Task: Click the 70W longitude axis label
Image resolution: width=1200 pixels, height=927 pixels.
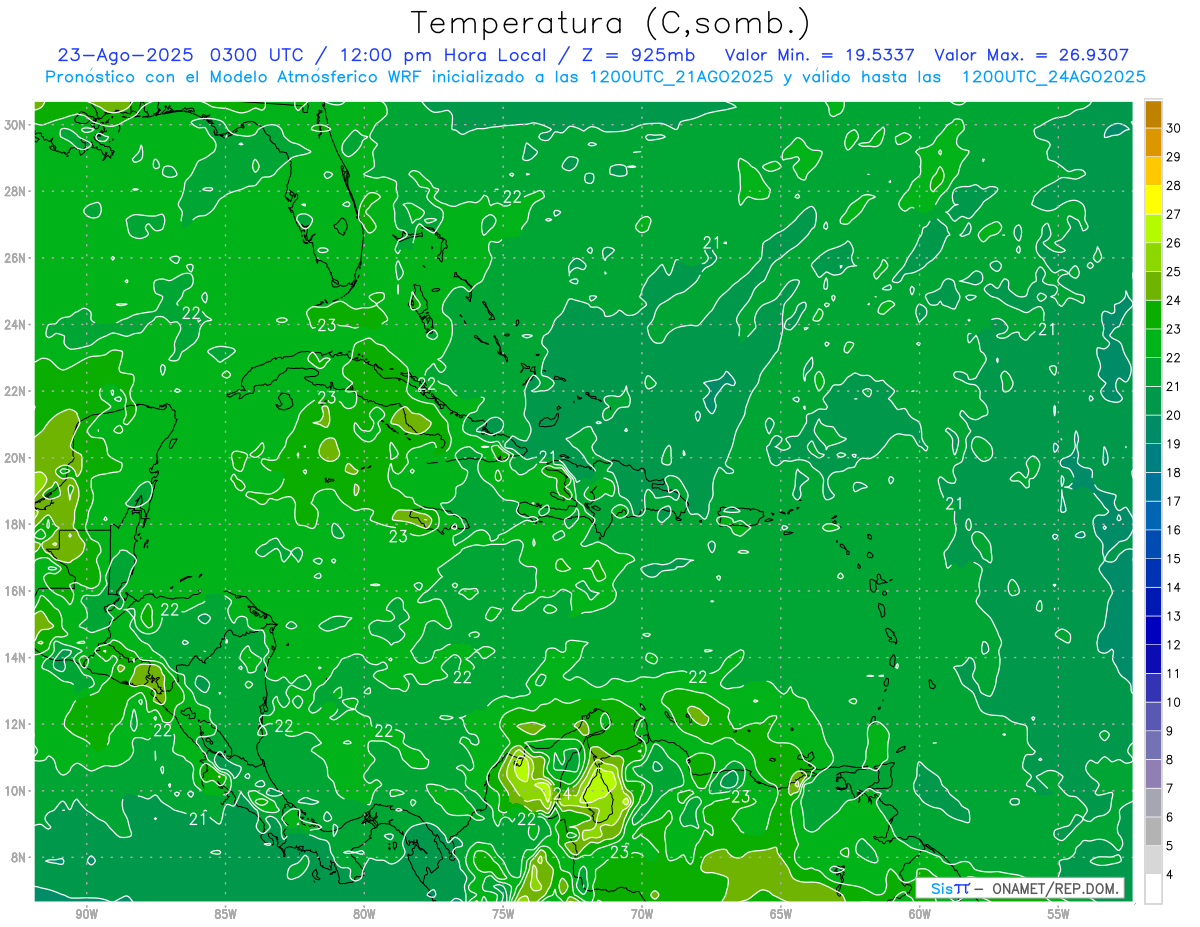Action: (642, 914)
